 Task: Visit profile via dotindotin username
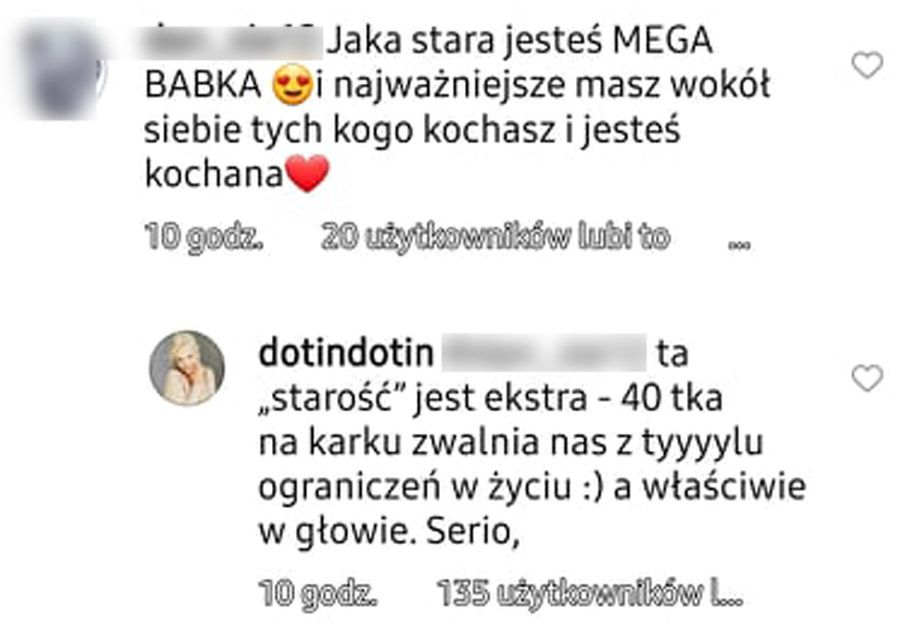[346, 353]
